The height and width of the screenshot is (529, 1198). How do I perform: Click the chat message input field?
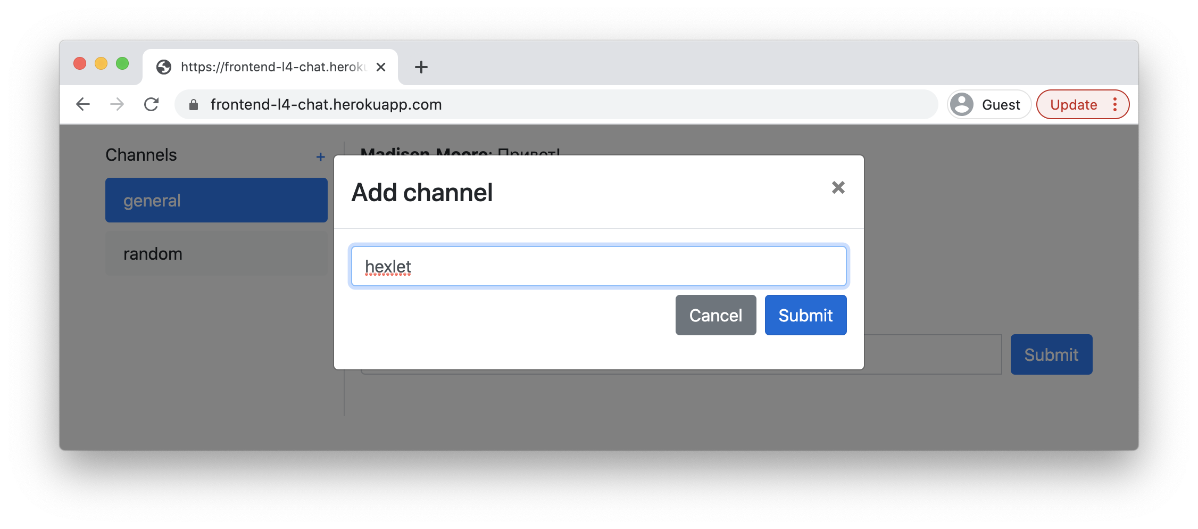click(932, 355)
